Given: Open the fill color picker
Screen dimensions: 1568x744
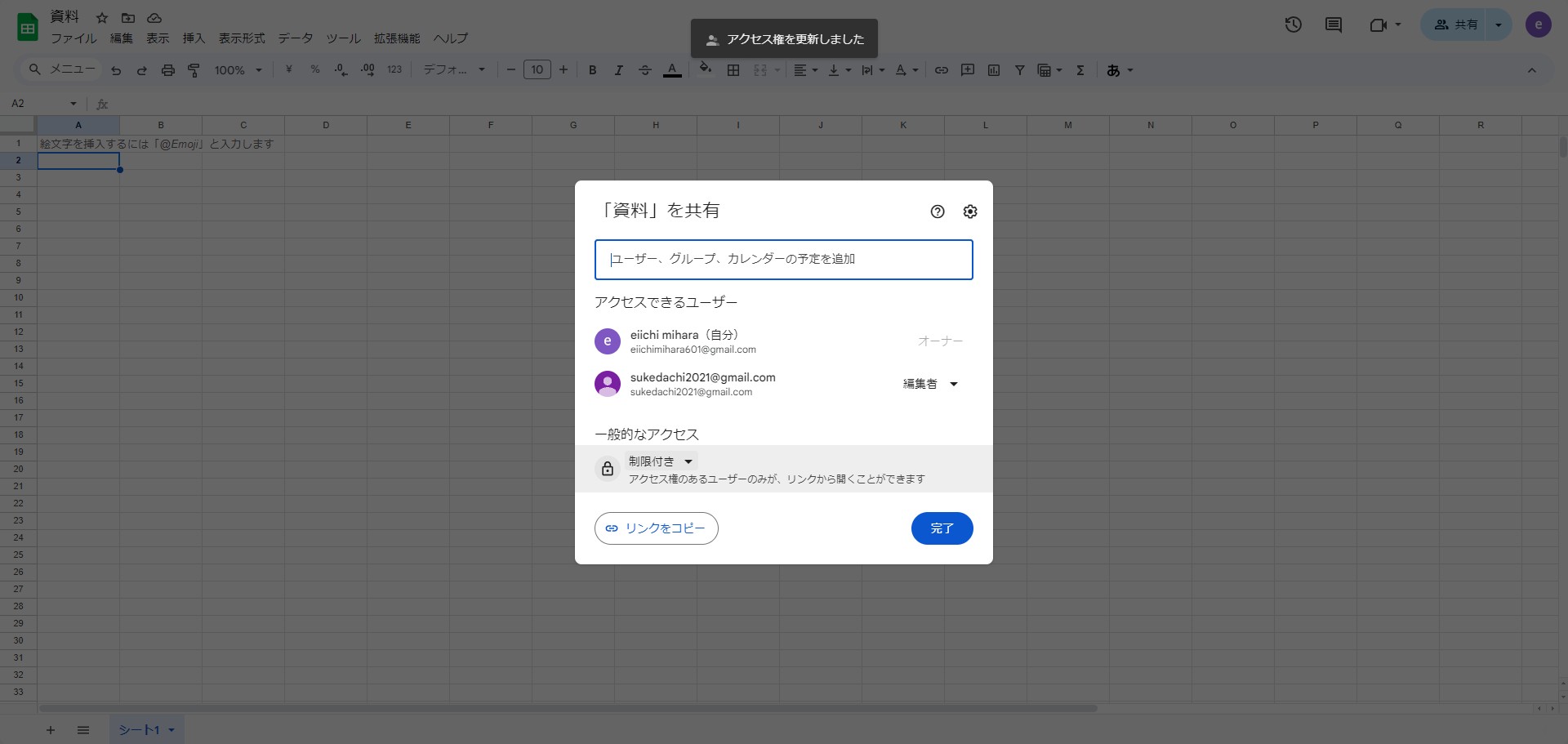Looking at the screenshot, I should click(706, 69).
